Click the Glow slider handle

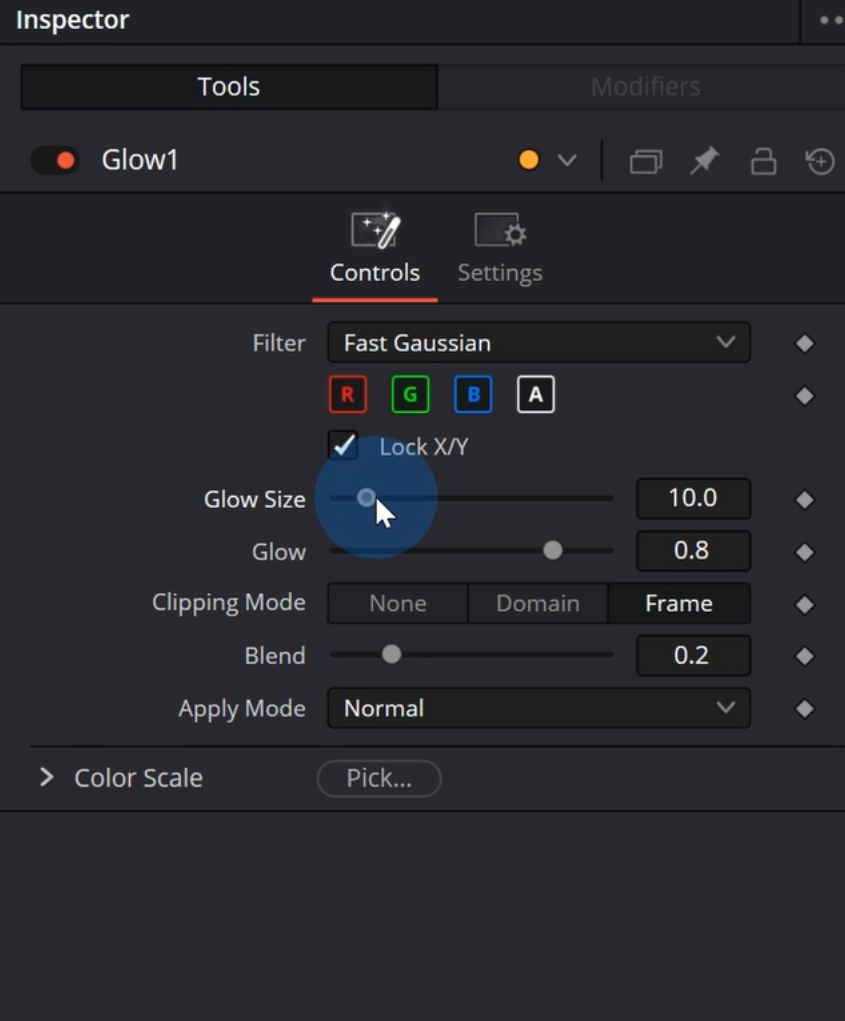click(552, 551)
